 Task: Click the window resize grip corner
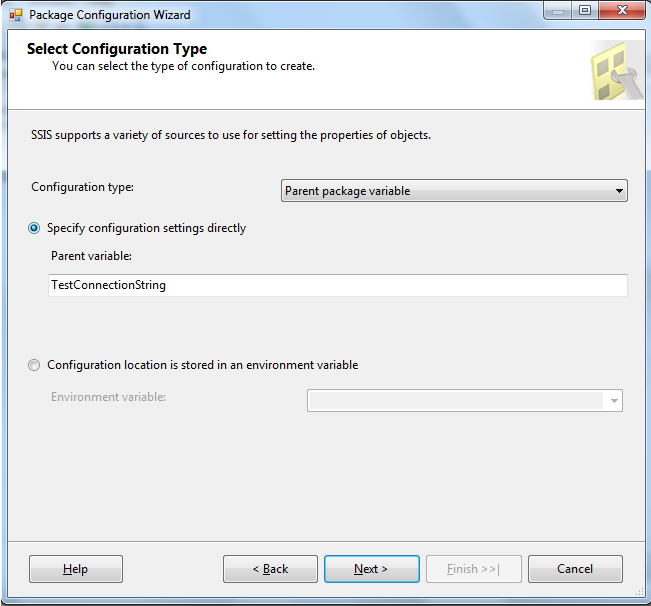click(640, 593)
